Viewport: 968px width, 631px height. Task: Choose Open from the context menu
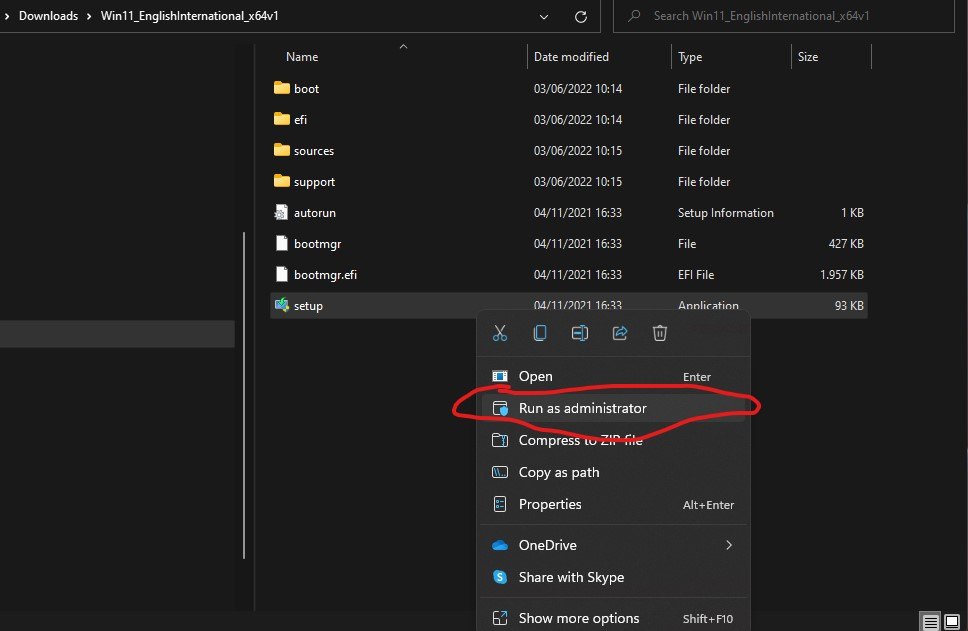coord(613,376)
